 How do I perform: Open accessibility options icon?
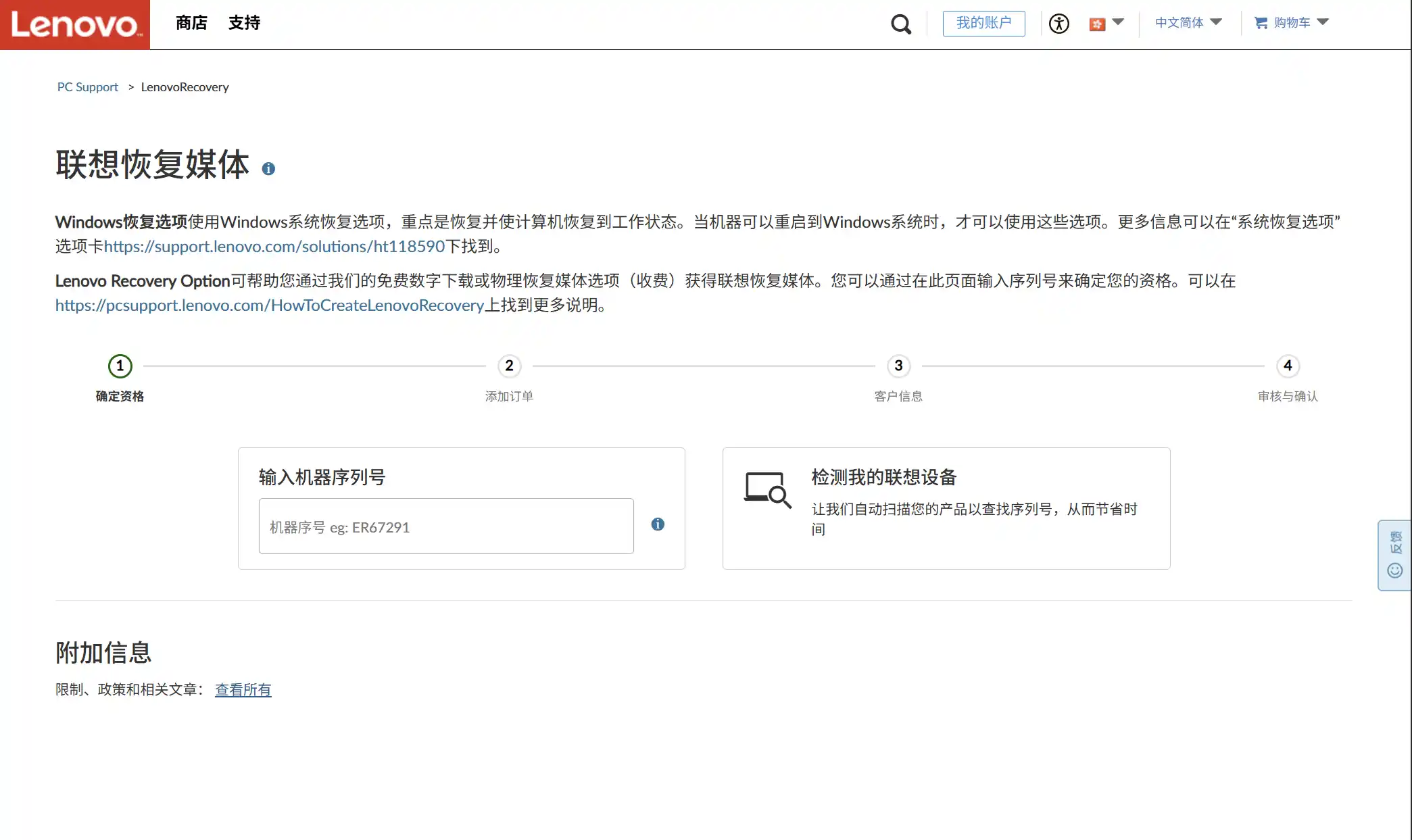pos(1058,24)
